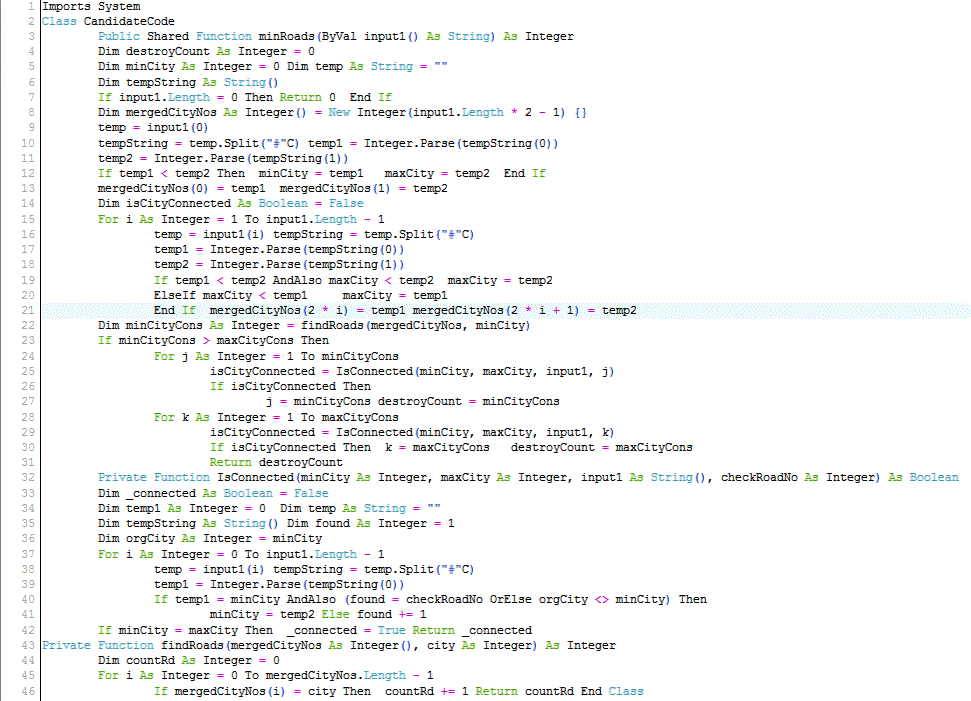The width and height of the screenshot is (971, 701).
Task: Place cursor on "Imports System" statement
Action: coord(91,6)
